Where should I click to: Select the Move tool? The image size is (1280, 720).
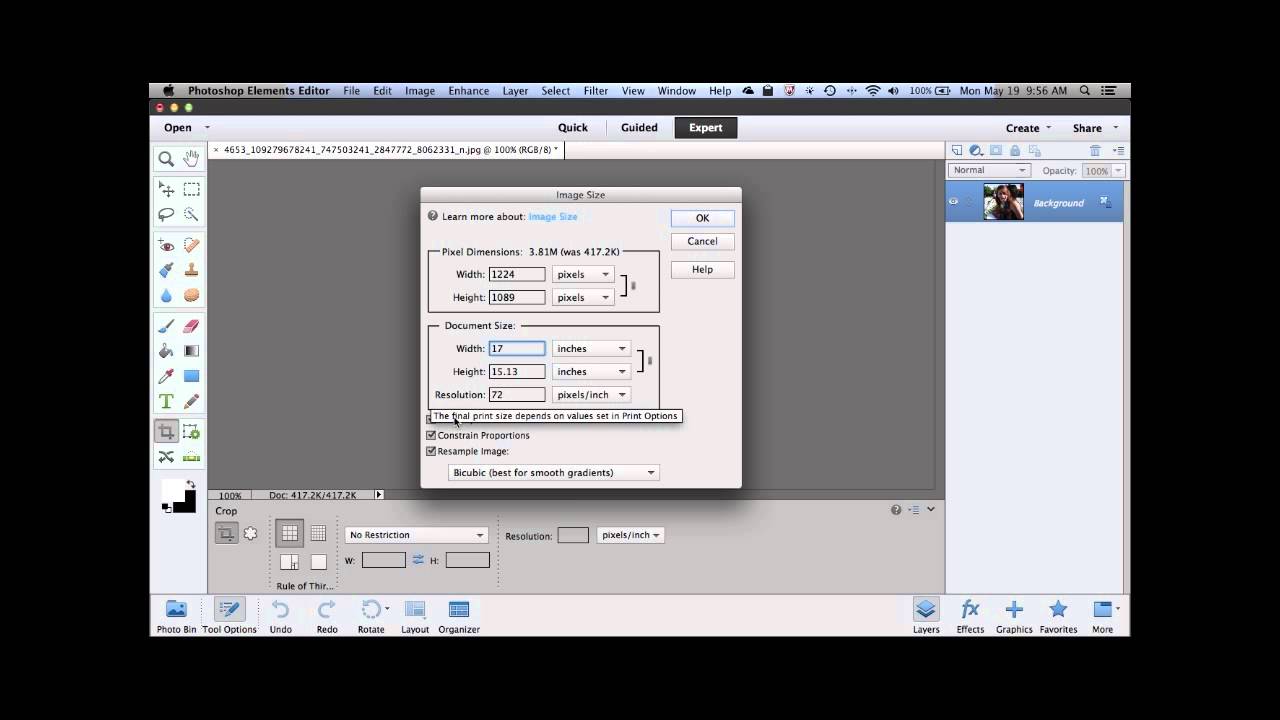point(166,189)
